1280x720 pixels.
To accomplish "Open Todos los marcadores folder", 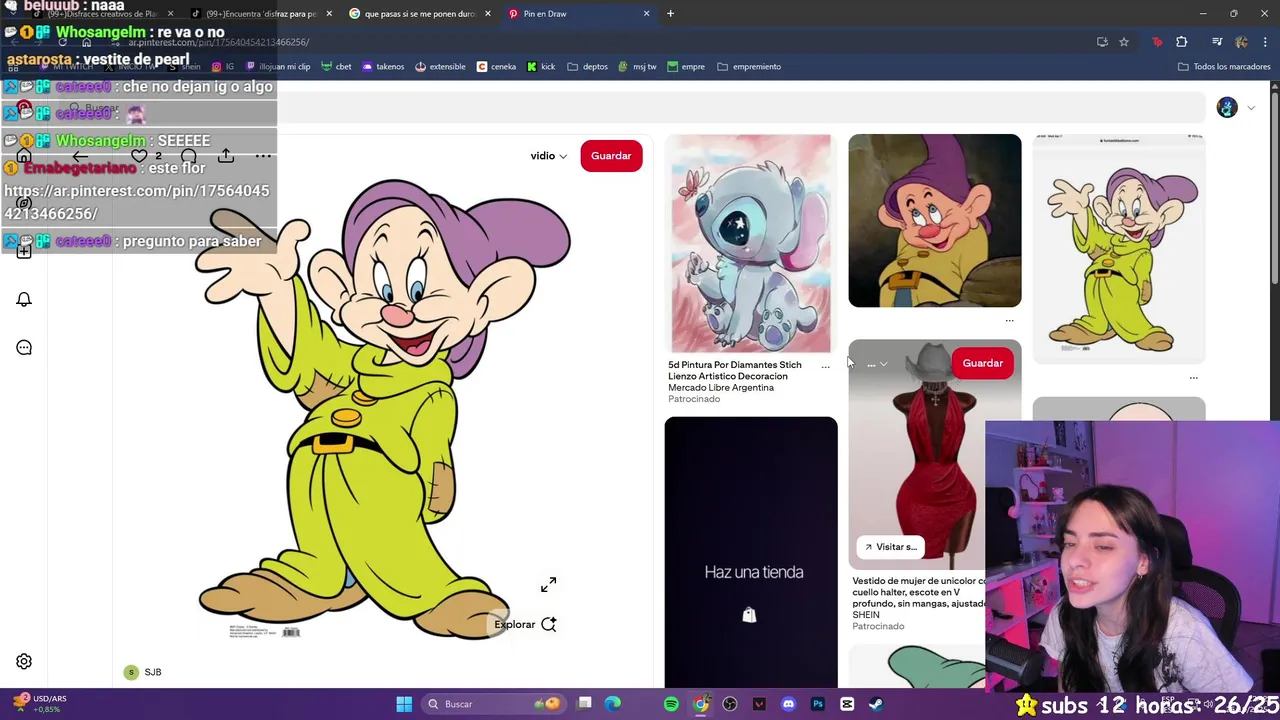I will [x=1224, y=67].
